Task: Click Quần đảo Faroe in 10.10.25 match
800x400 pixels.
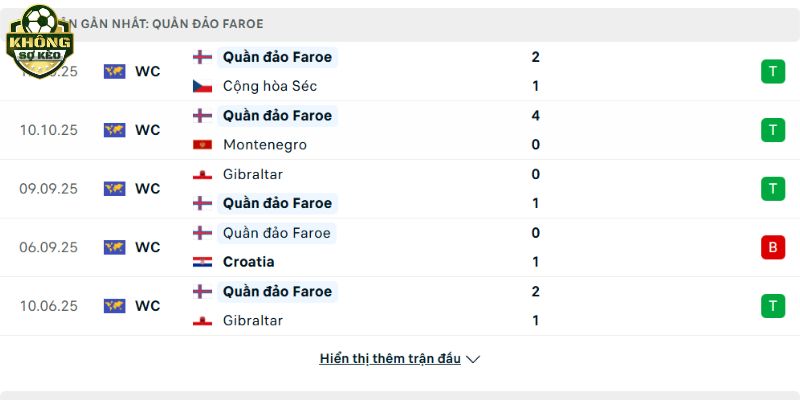Action: (x=277, y=115)
